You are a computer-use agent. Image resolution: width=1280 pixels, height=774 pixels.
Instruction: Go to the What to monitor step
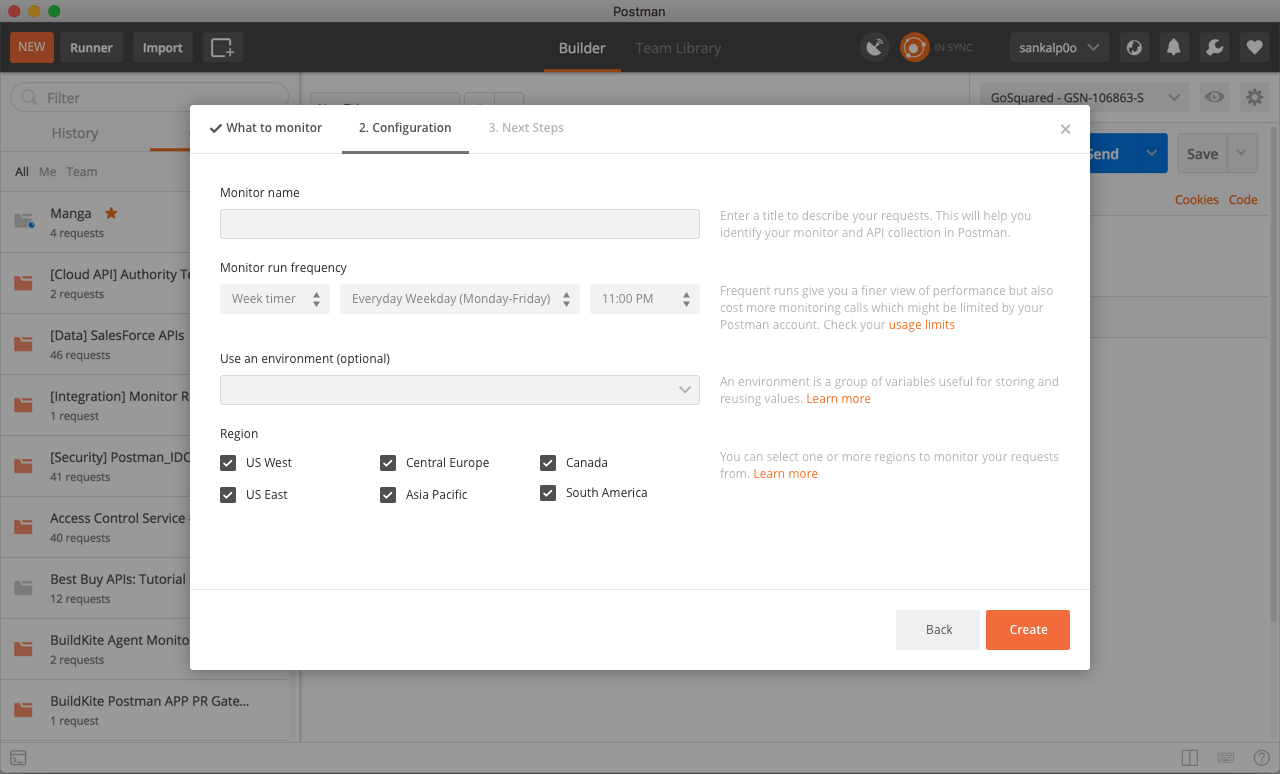(x=266, y=128)
